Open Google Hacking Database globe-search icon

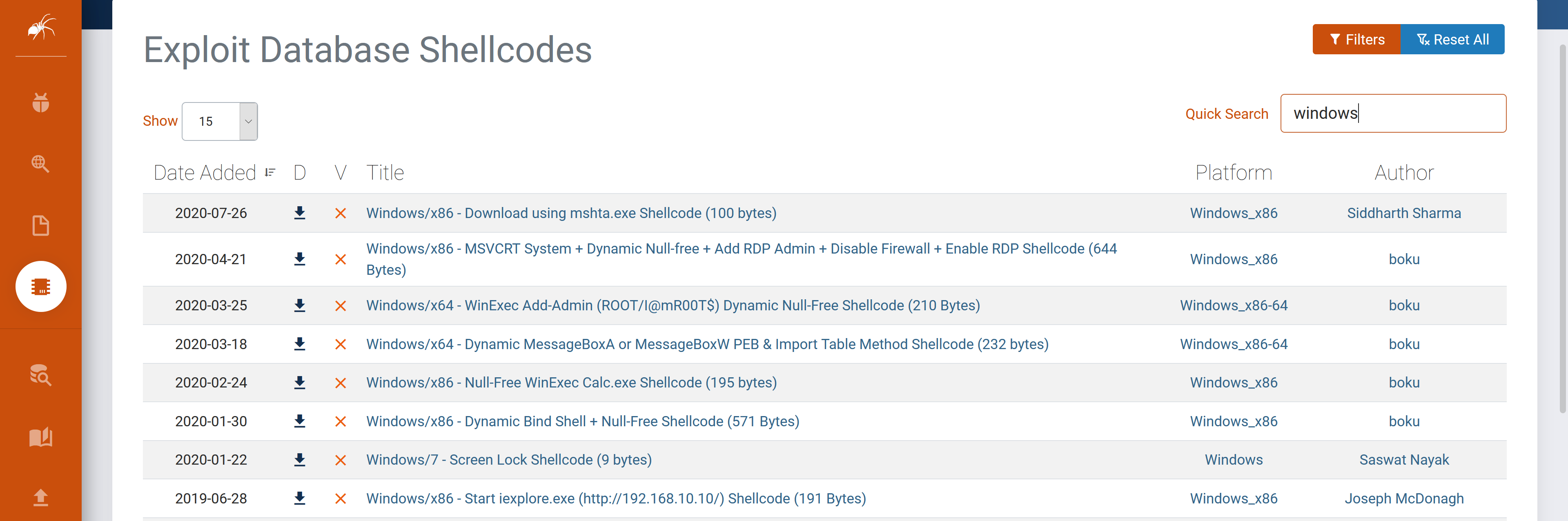tap(41, 163)
